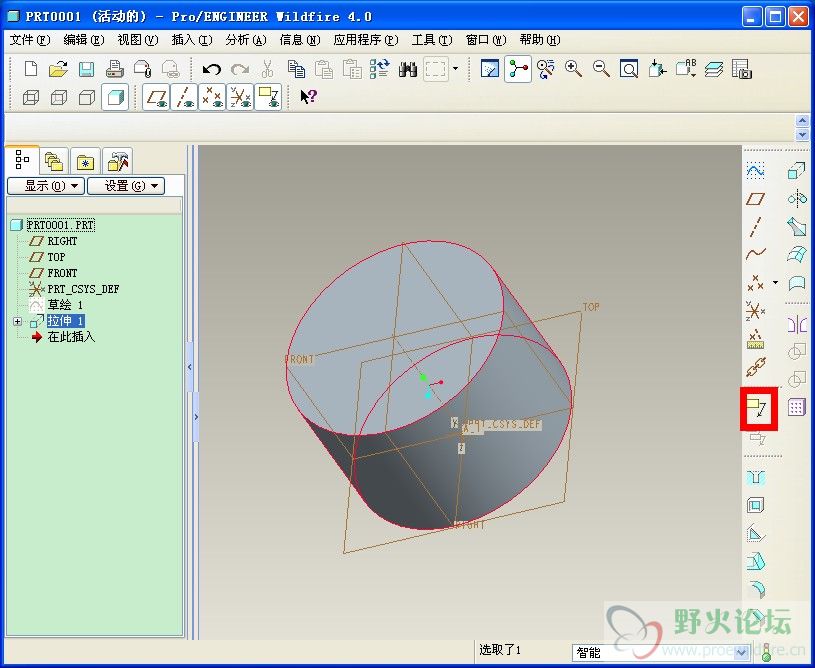Open the 智能 selection filter combo box
Screen dimensions: 815x668
[x=661, y=652]
